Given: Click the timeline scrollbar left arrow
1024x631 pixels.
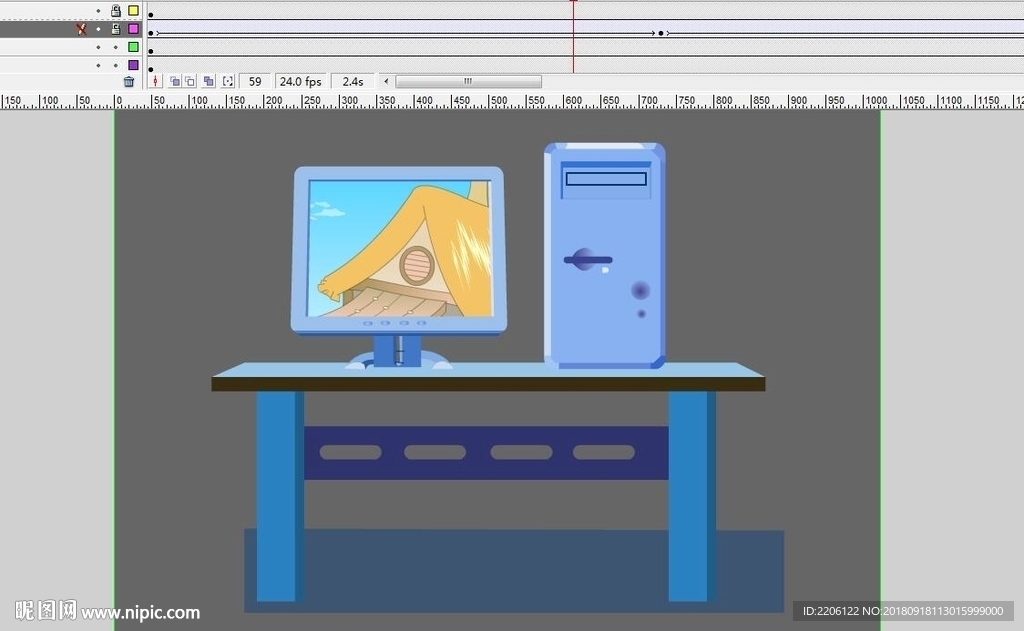Looking at the screenshot, I should point(386,82).
